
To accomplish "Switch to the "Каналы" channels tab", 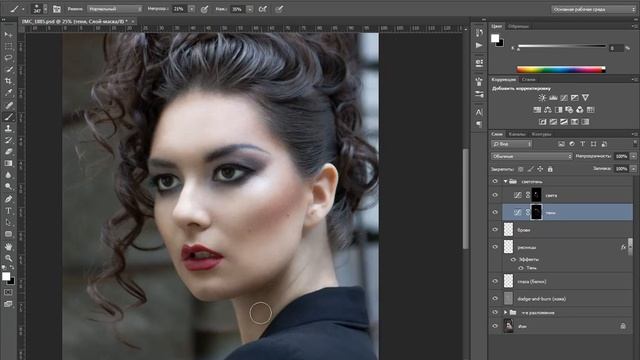I will (x=517, y=134).
